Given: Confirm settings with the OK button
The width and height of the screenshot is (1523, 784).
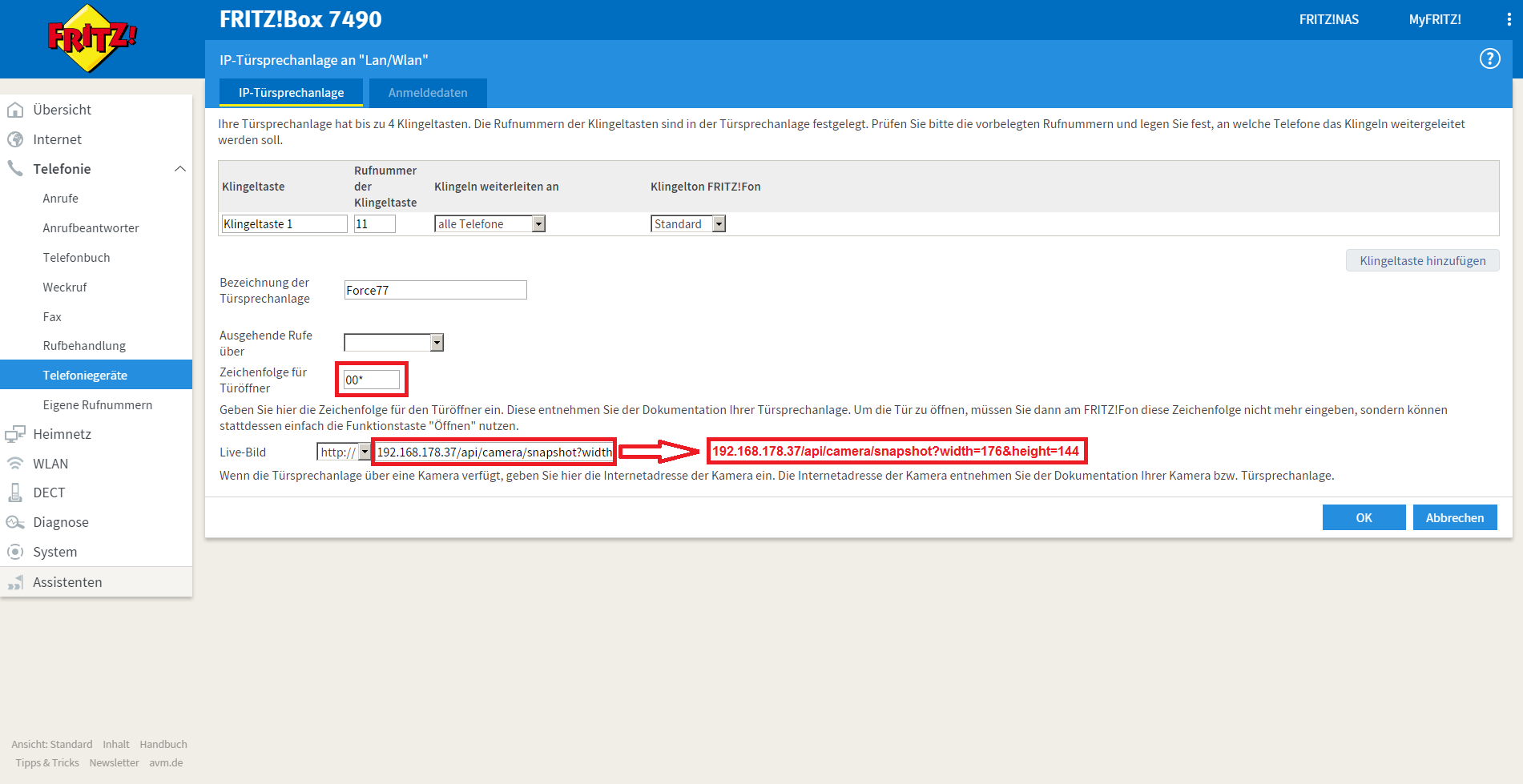Looking at the screenshot, I should point(1364,518).
